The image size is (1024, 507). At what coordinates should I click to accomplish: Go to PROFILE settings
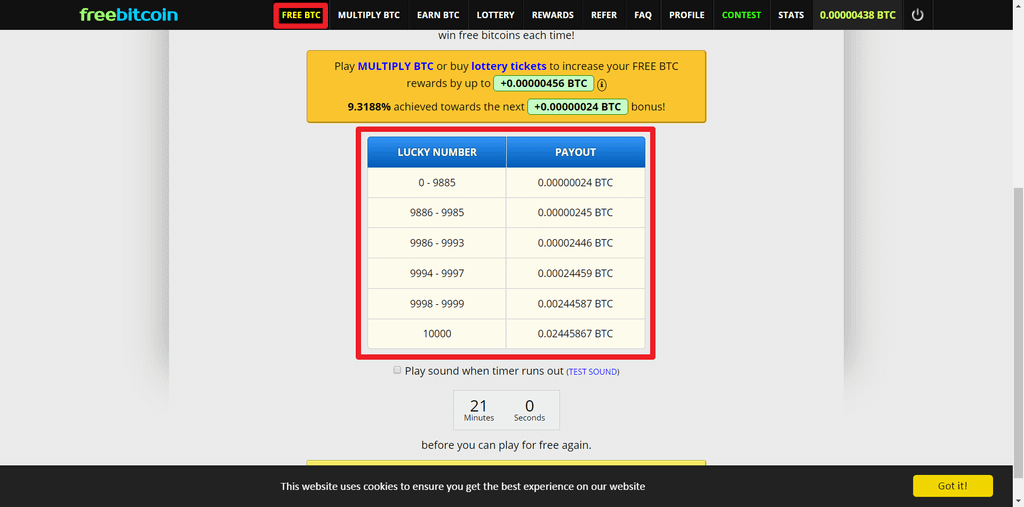[687, 15]
